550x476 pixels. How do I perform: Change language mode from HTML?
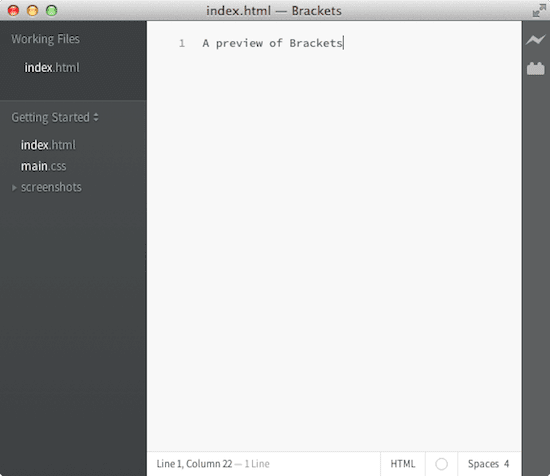(403, 464)
